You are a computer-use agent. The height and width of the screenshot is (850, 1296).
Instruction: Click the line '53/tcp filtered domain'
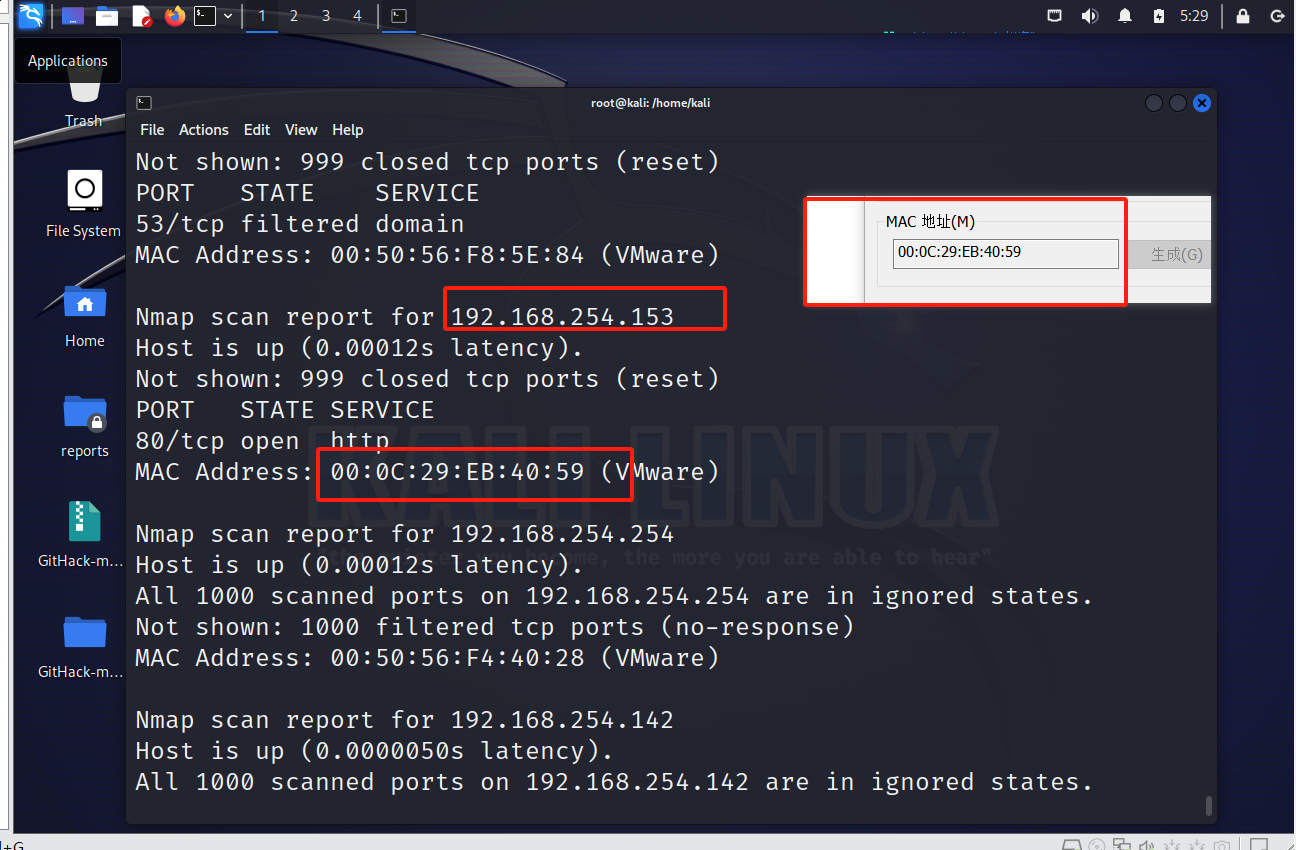pos(300,224)
